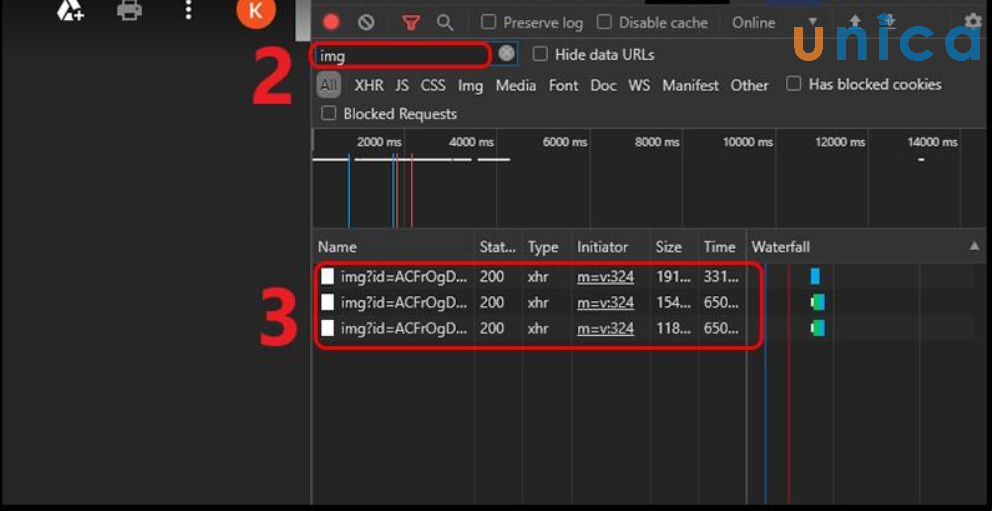Filter requests by Other
This screenshot has width=992, height=511.
(x=749, y=85)
